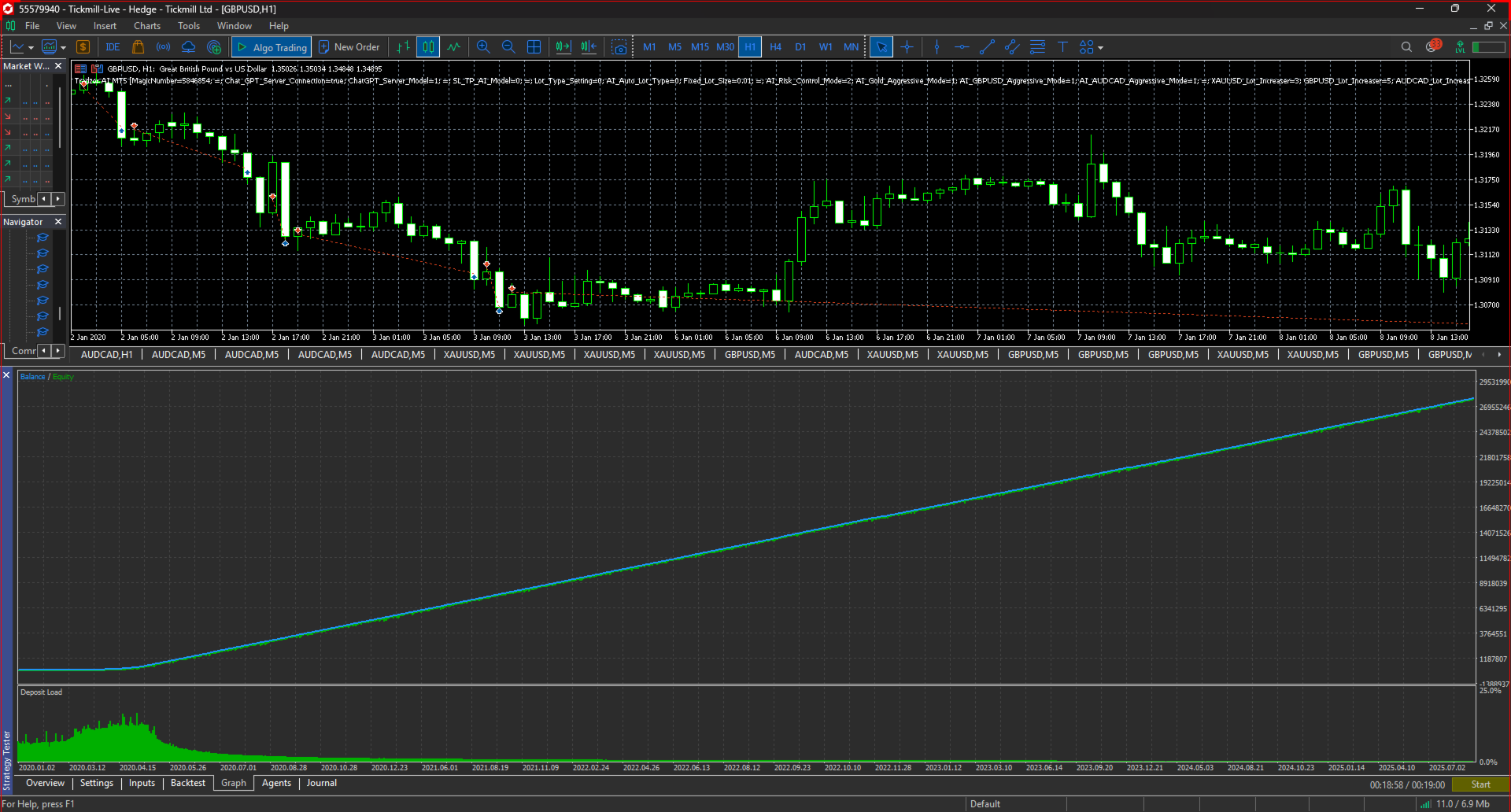1511x812 pixels.
Task: Switch chart to bar chart mode
Action: [x=404, y=47]
